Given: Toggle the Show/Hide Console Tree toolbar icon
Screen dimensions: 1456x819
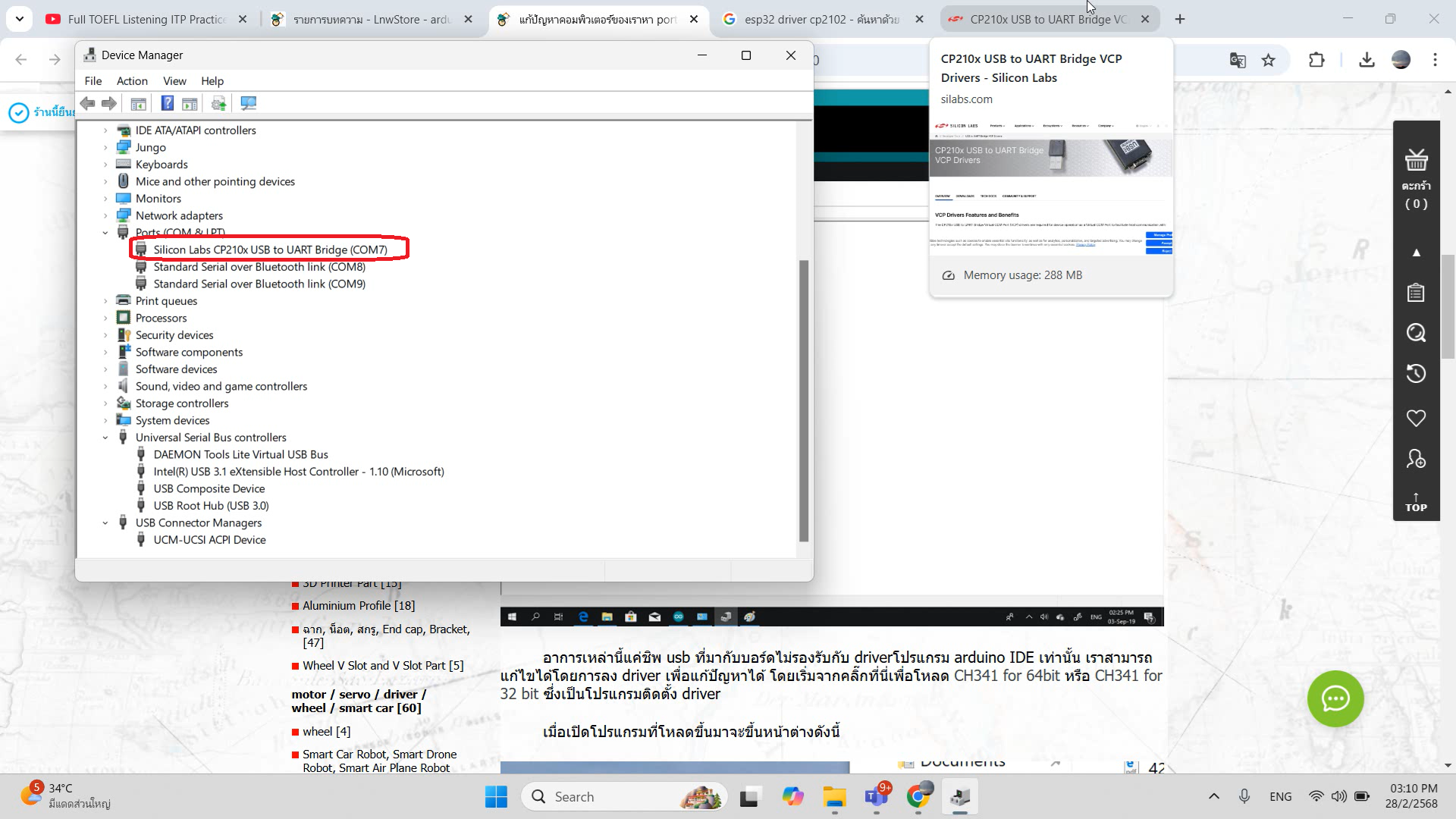Looking at the screenshot, I should click(138, 103).
